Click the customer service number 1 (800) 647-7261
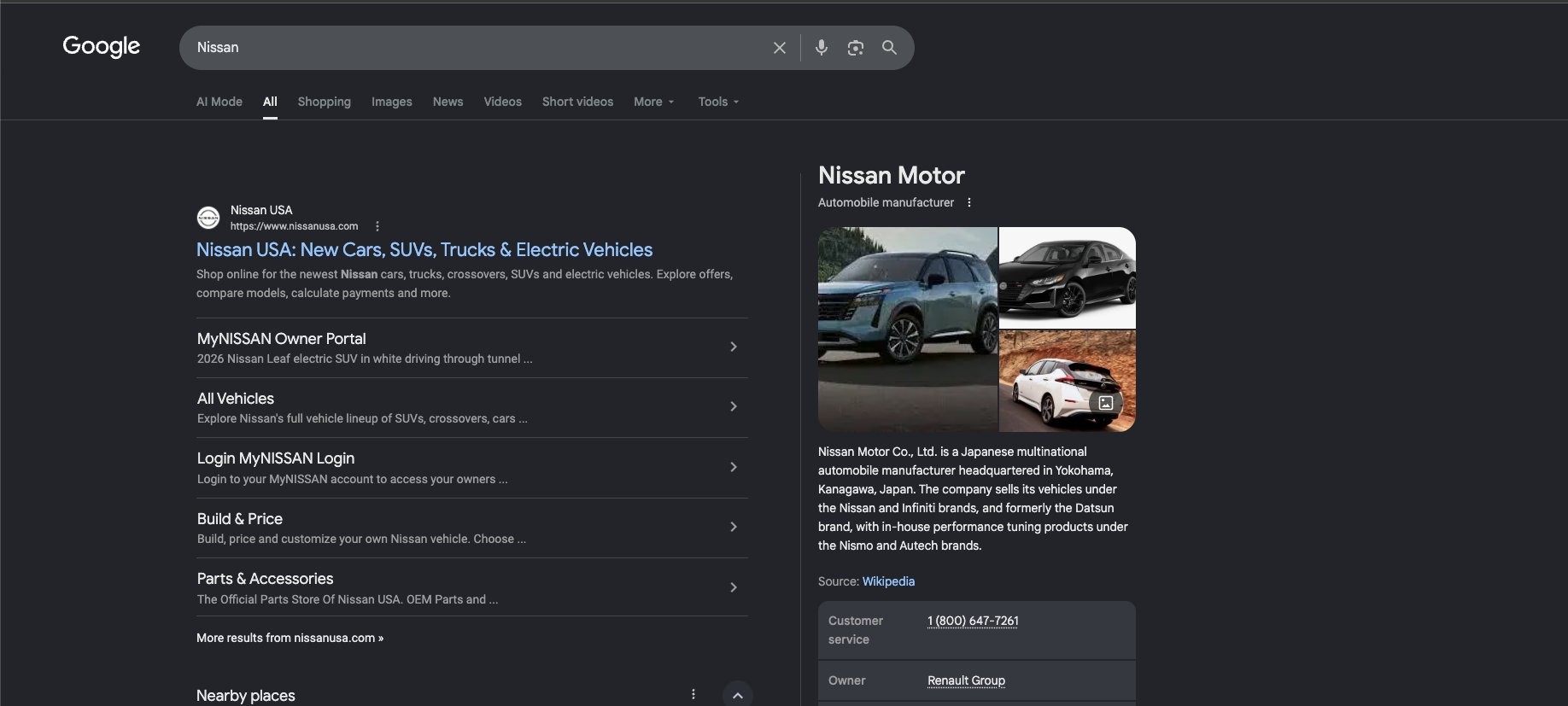This screenshot has height=706, width=1568. point(973,621)
